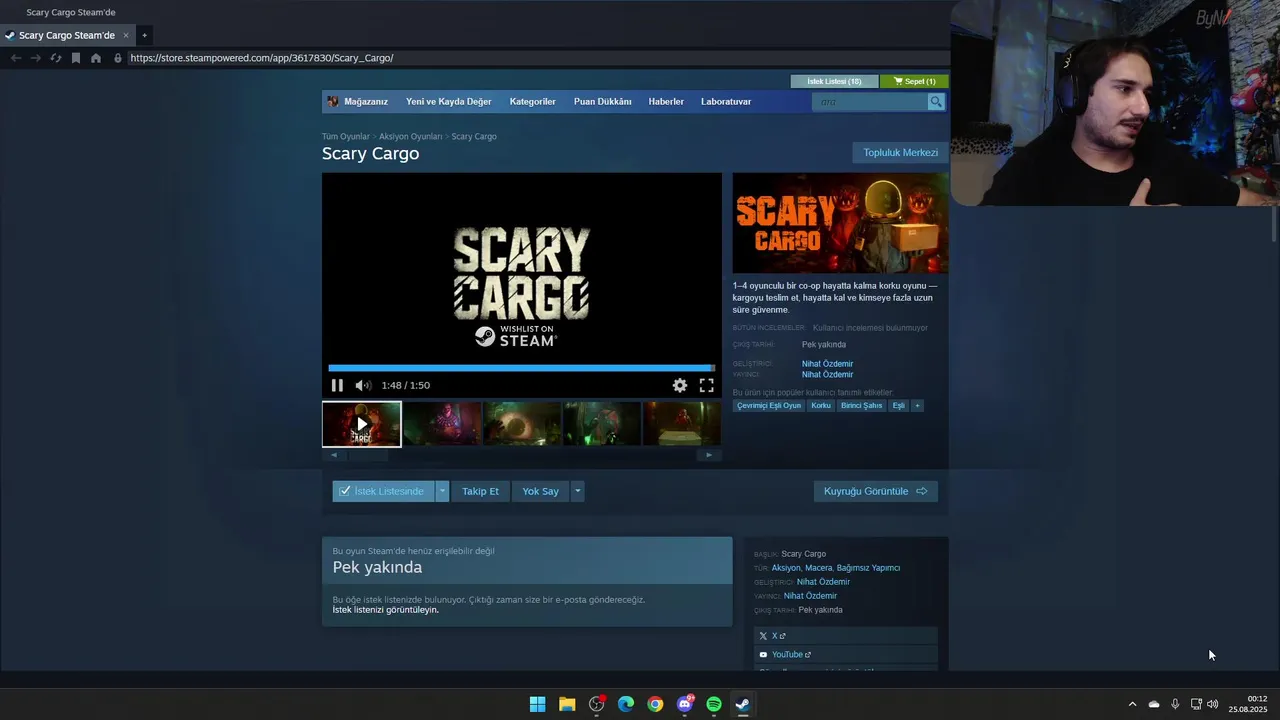Open Microsoft Edge from taskbar

626,704
